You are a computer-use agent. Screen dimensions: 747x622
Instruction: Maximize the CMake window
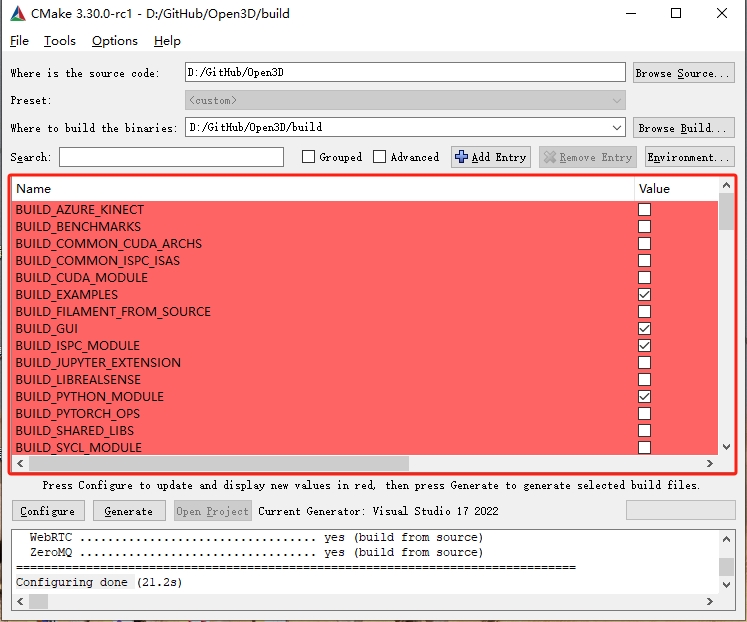676,13
